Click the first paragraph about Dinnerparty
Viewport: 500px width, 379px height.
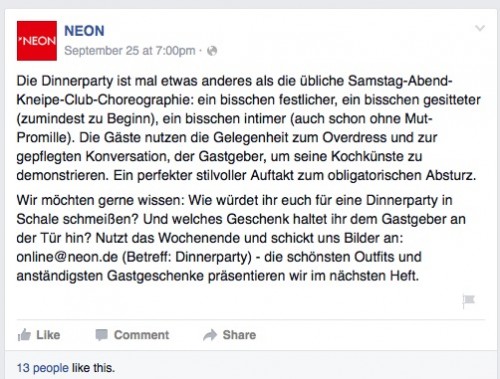point(248,128)
